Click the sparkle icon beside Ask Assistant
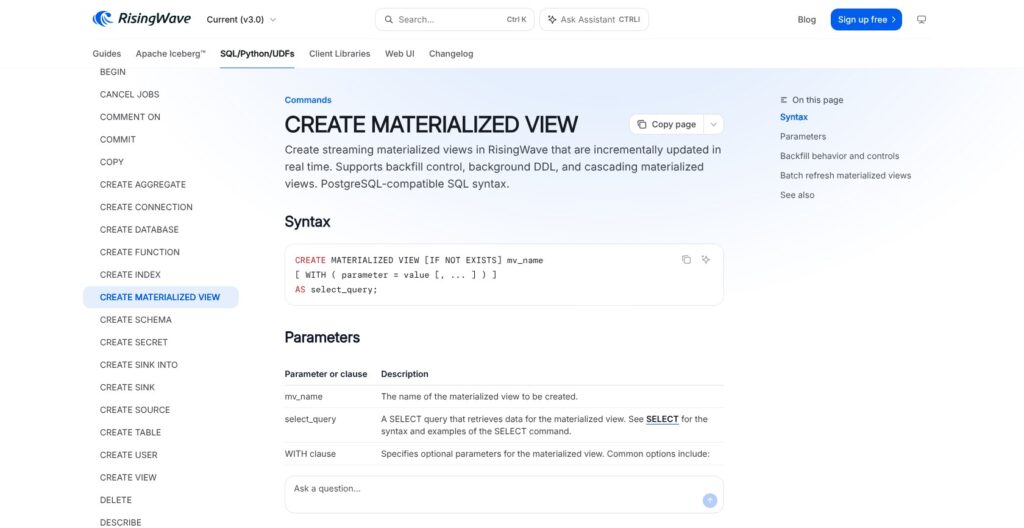This screenshot has height=528, width=1024. [x=552, y=20]
